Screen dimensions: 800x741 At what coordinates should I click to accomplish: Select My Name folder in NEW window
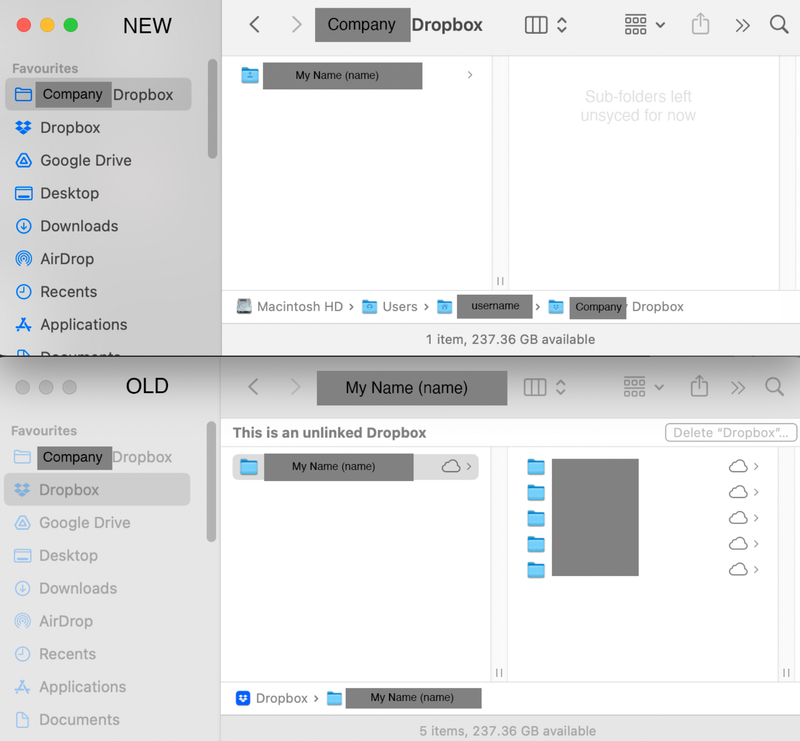click(356, 76)
